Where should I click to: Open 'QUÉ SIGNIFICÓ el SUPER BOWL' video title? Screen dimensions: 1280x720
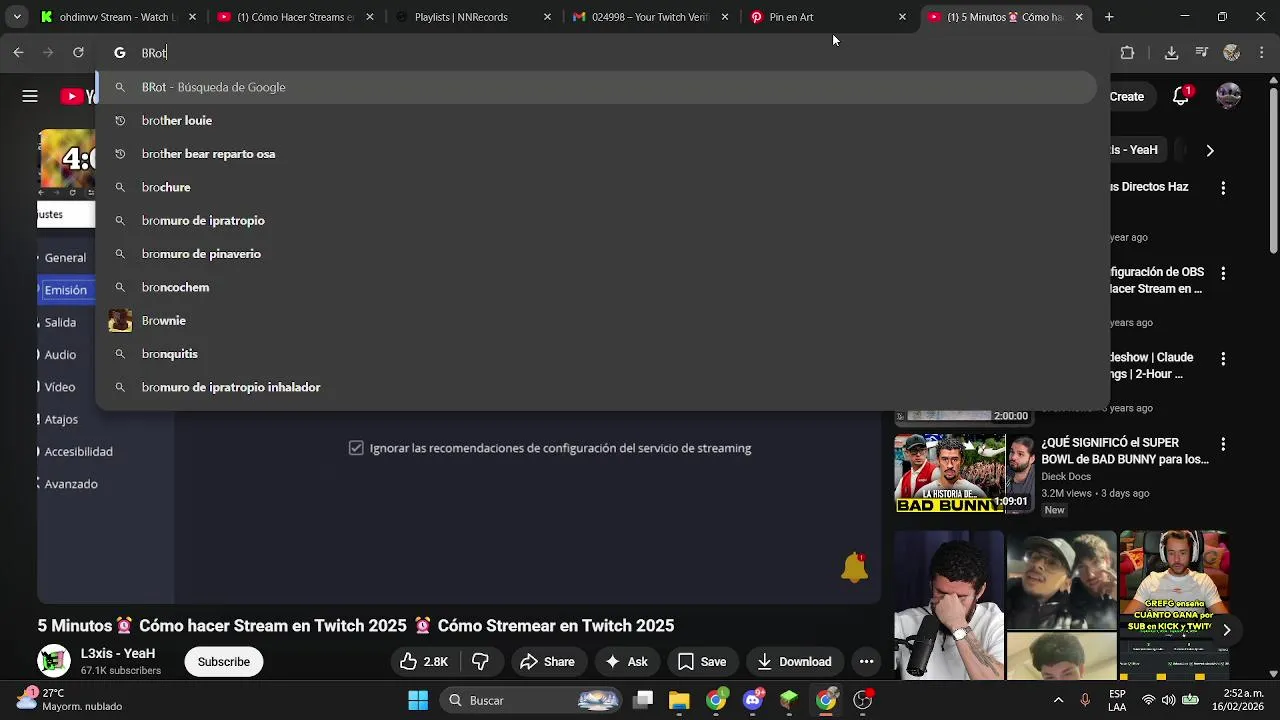pyautogui.click(x=1125, y=451)
